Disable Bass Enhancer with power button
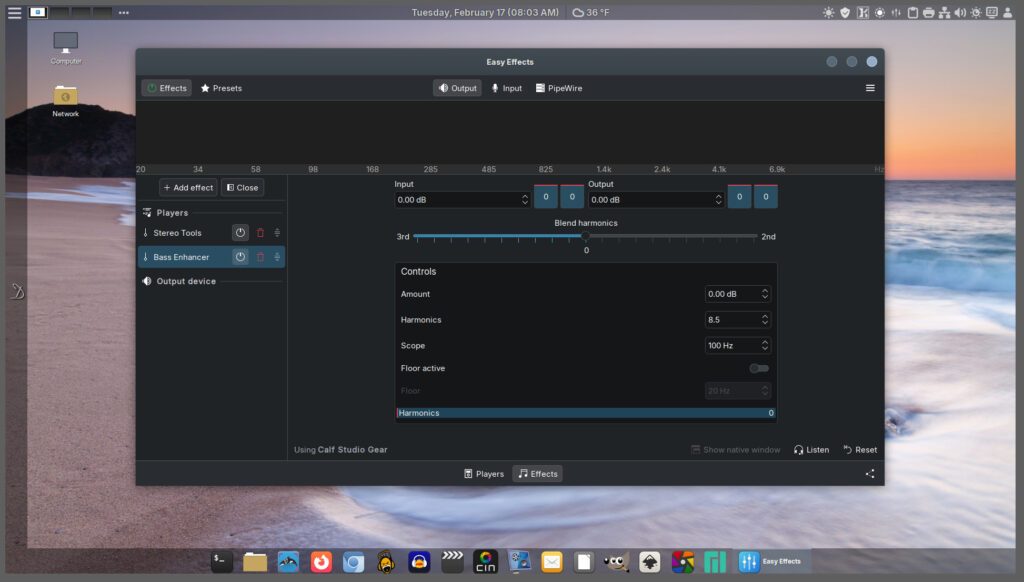This screenshot has height=582, width=1024. click(240, 257)
